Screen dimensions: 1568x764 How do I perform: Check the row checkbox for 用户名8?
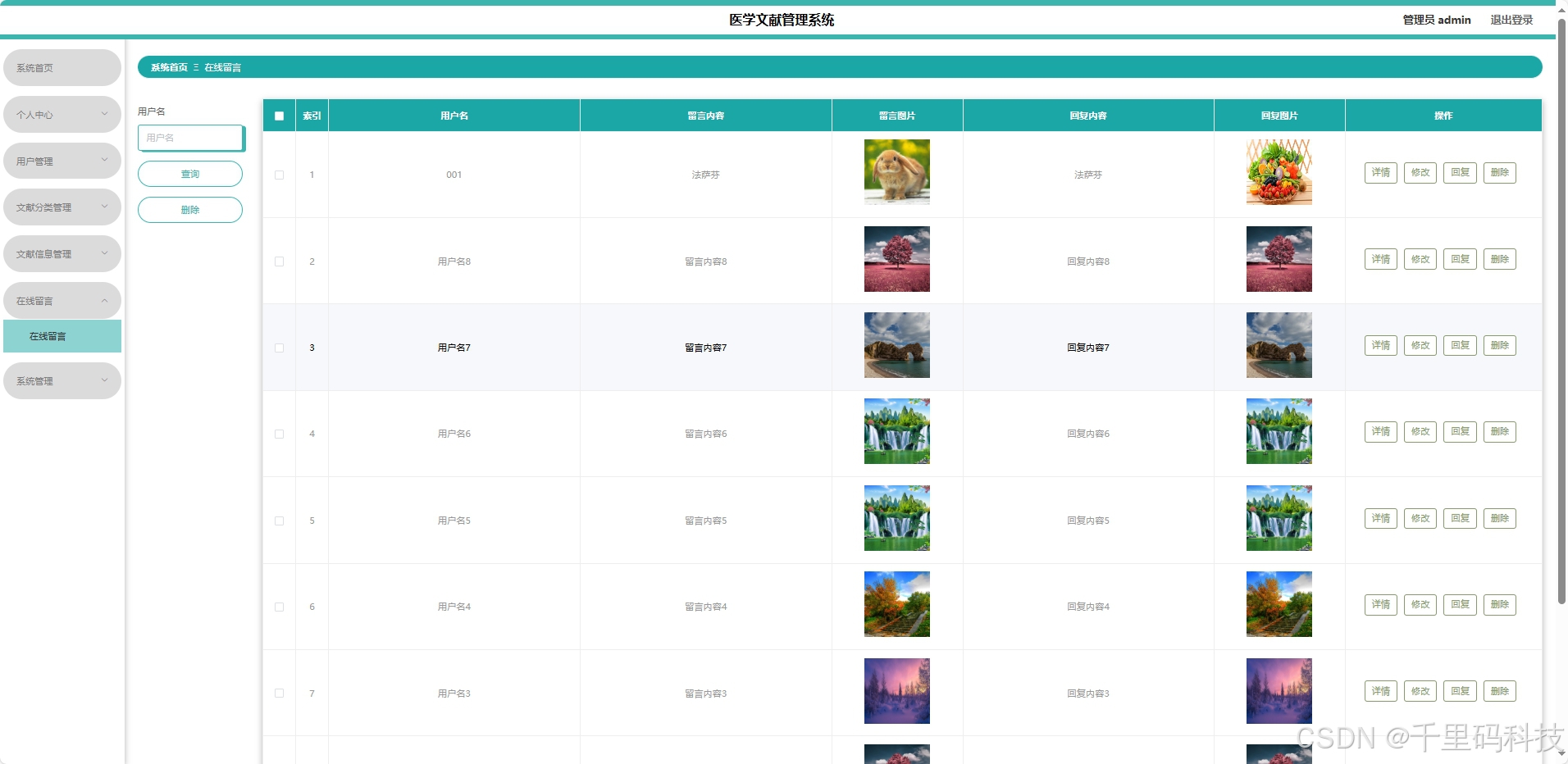point(279,261)
